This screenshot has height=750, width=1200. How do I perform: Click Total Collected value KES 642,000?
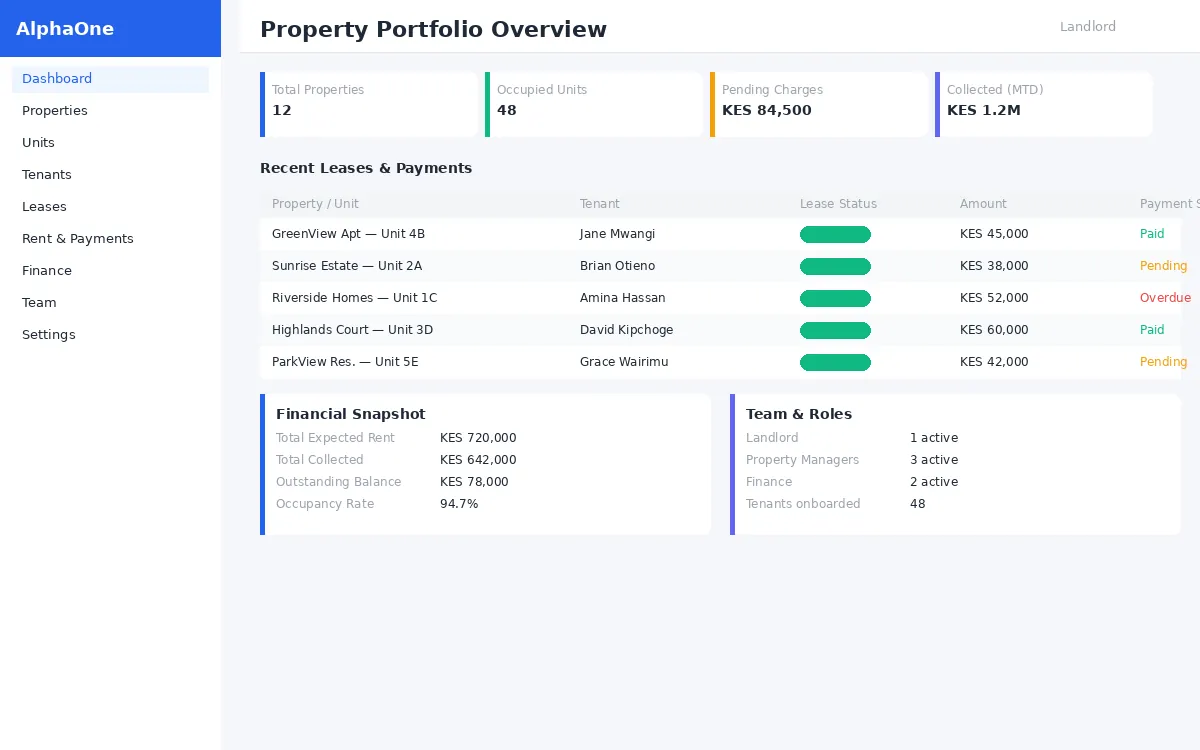coord(478,460)
